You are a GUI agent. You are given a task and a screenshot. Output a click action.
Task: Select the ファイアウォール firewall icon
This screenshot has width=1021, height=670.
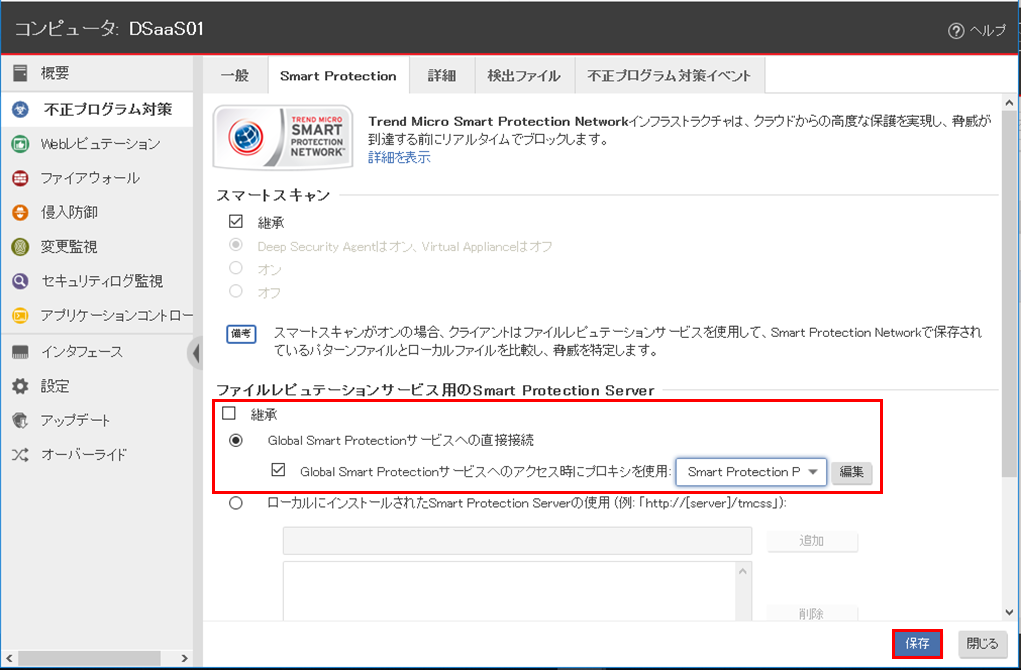click(20, 179)
